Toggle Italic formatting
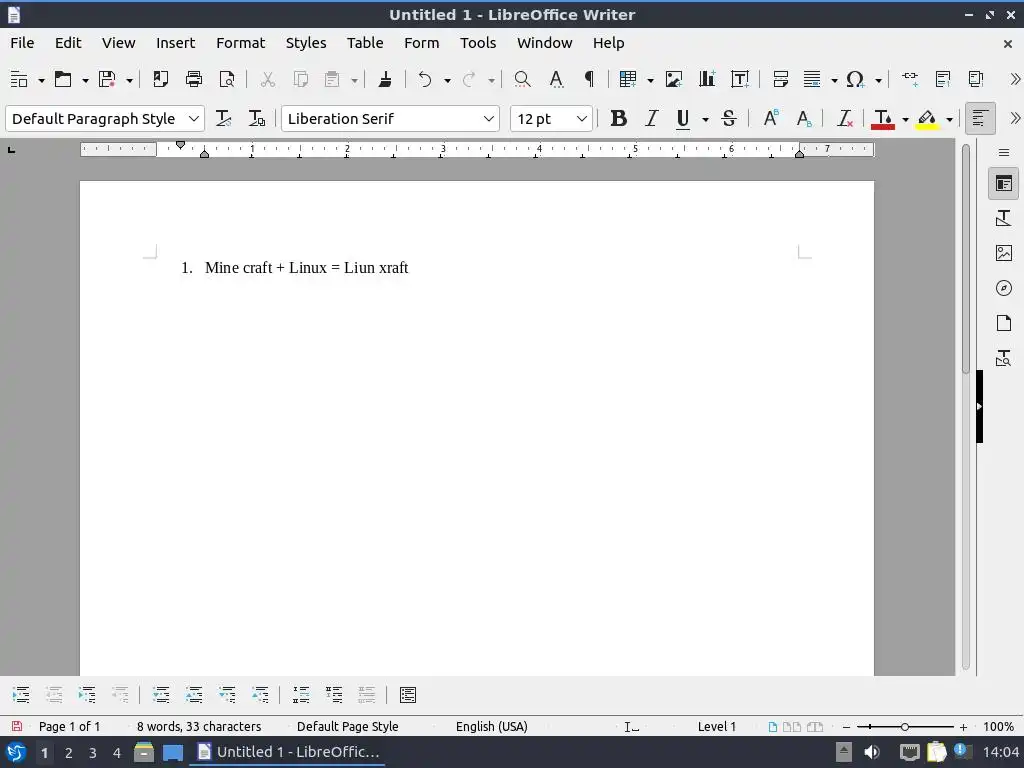This screenshot has width=1024, height=768. tap(651, 119)
